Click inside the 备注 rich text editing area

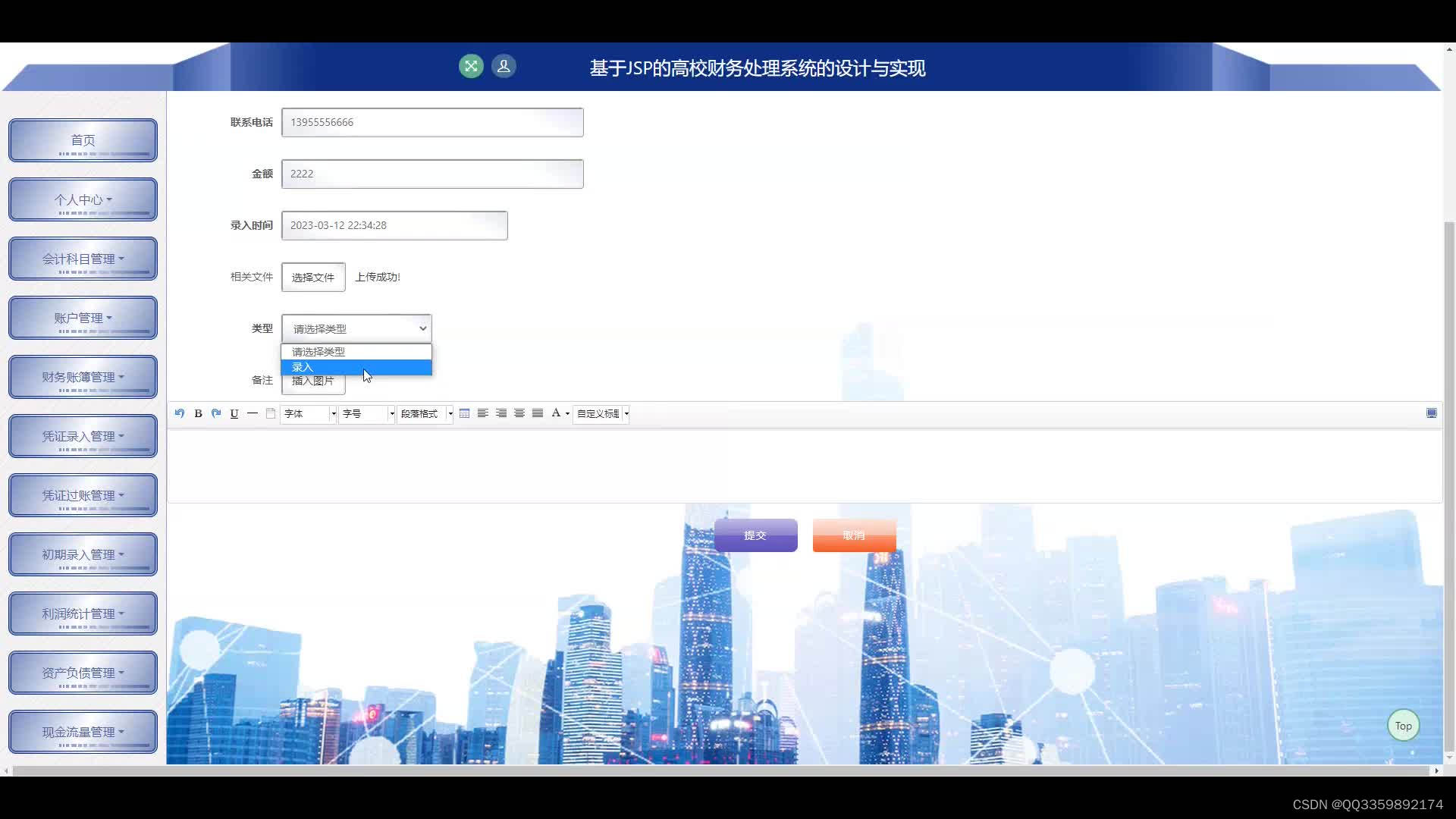tap(804, 466)
